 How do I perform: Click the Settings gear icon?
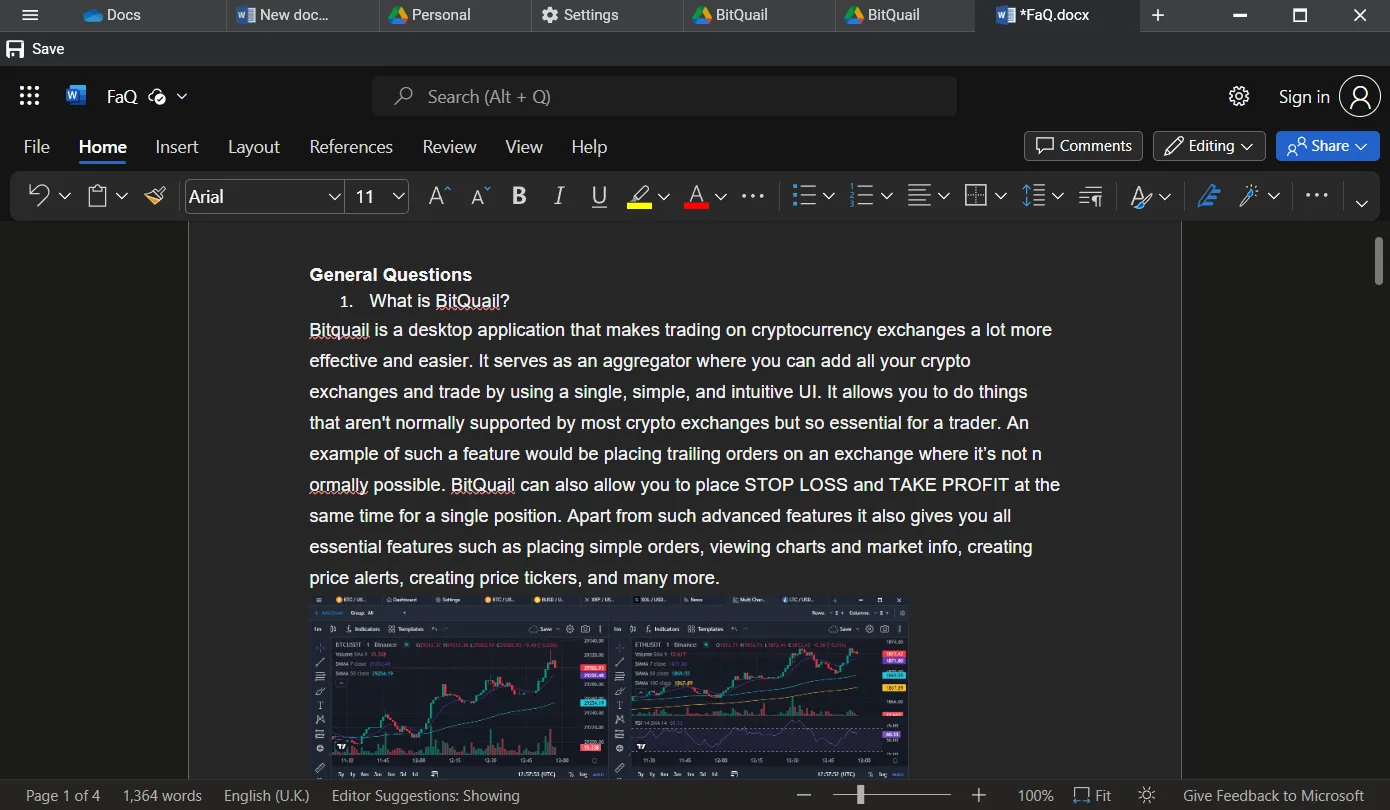pos(1239,96)
